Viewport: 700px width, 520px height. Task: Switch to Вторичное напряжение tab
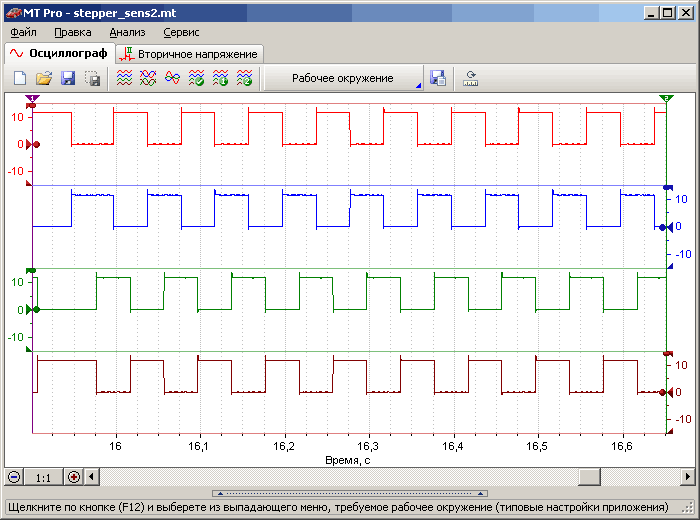pos(189,53)
